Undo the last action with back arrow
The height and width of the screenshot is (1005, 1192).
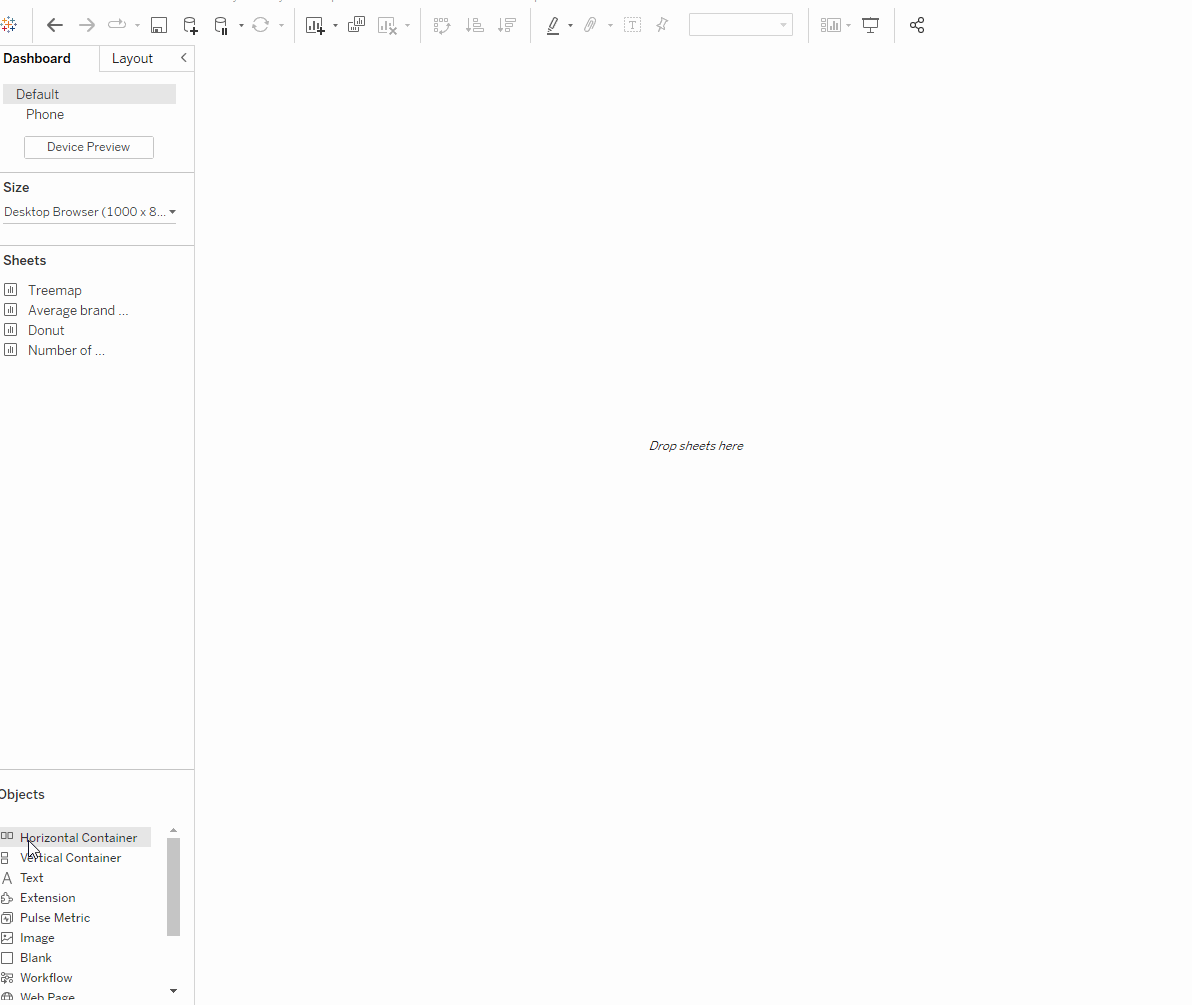tap(55, 25)
